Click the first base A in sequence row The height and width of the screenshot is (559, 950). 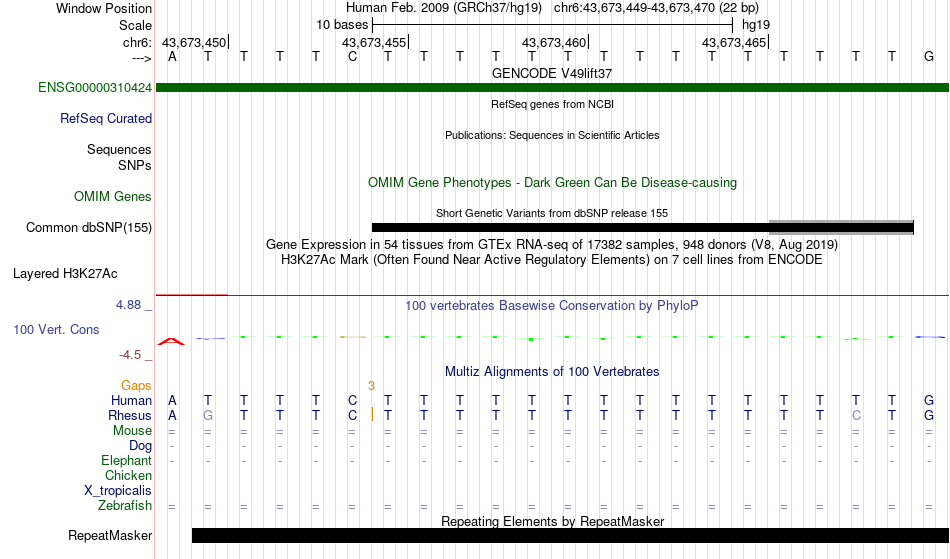coord(172,57)
